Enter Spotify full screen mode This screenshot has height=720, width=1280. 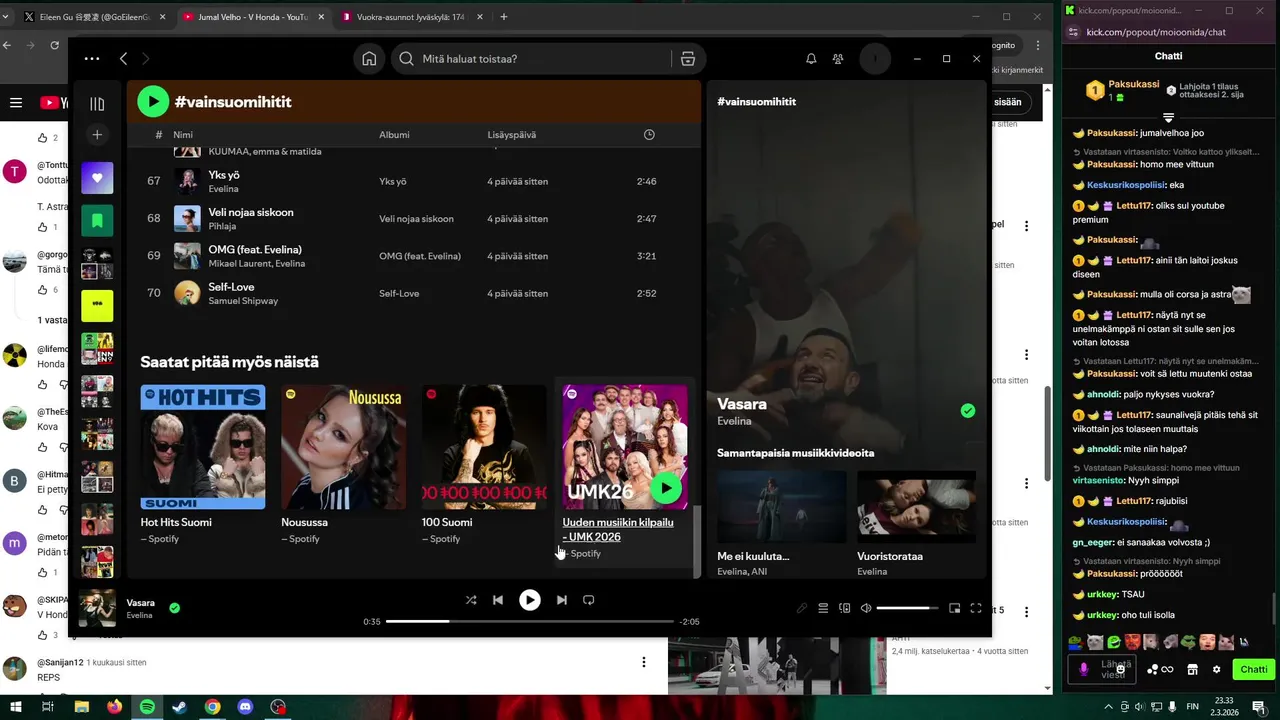[976, 608]
